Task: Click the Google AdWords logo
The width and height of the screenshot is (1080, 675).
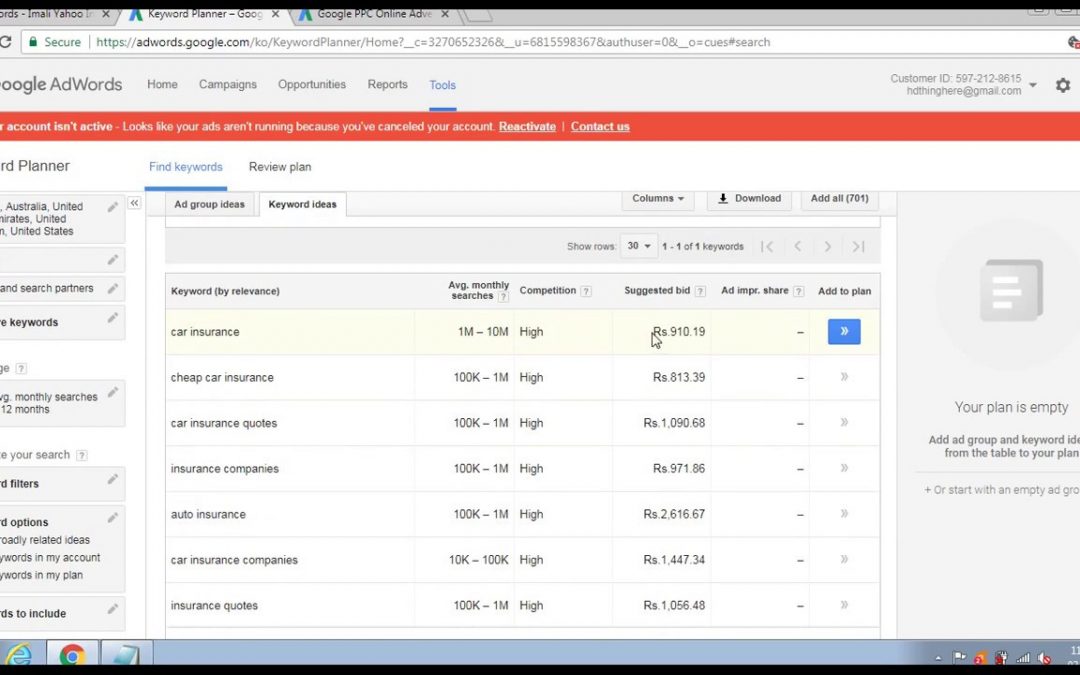Action: (61, 85)
